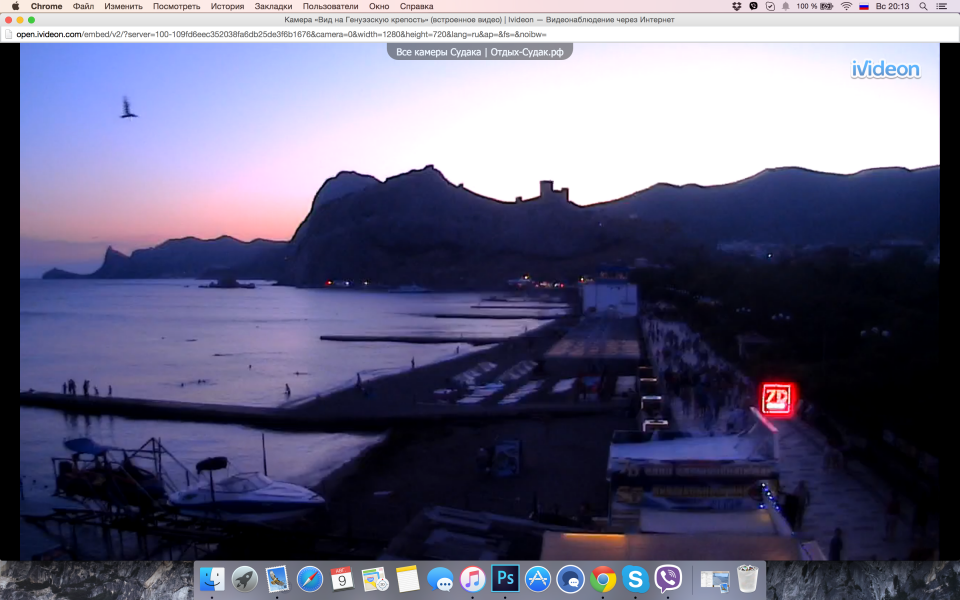Open the Notes app in dock

tap(407, 578)
